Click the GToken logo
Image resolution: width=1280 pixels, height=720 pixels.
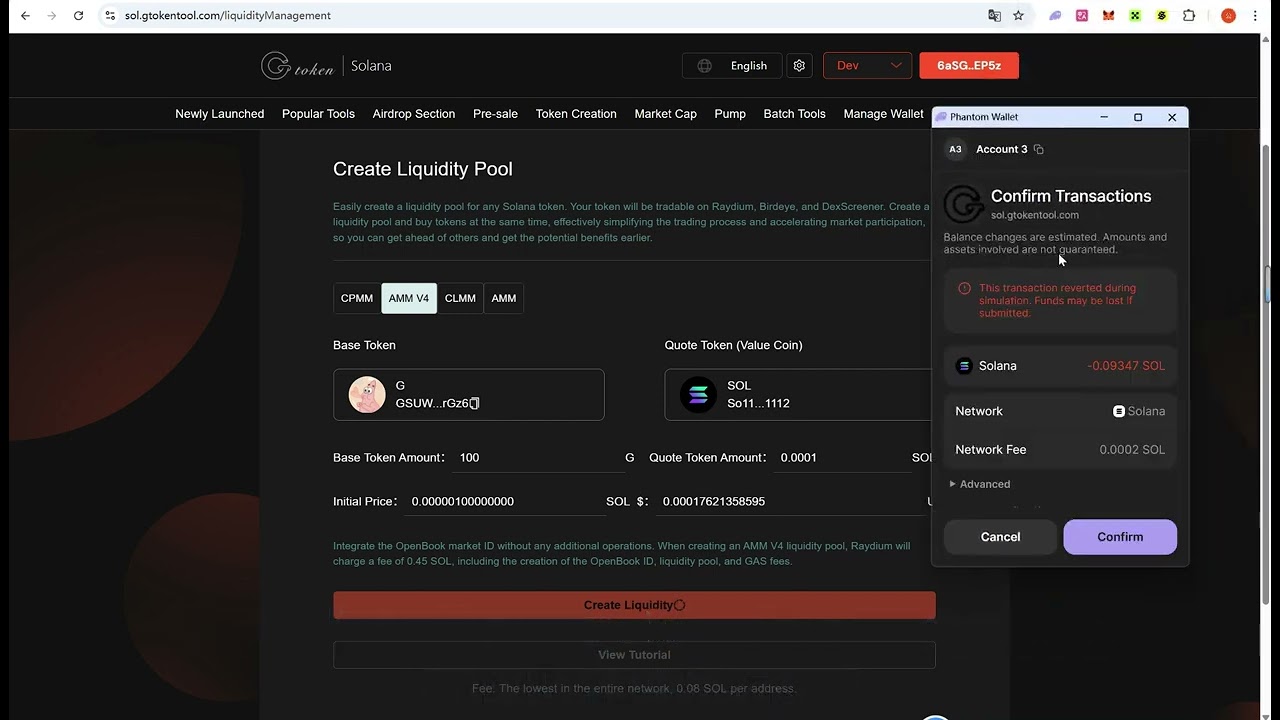click(x=298, y=65)
